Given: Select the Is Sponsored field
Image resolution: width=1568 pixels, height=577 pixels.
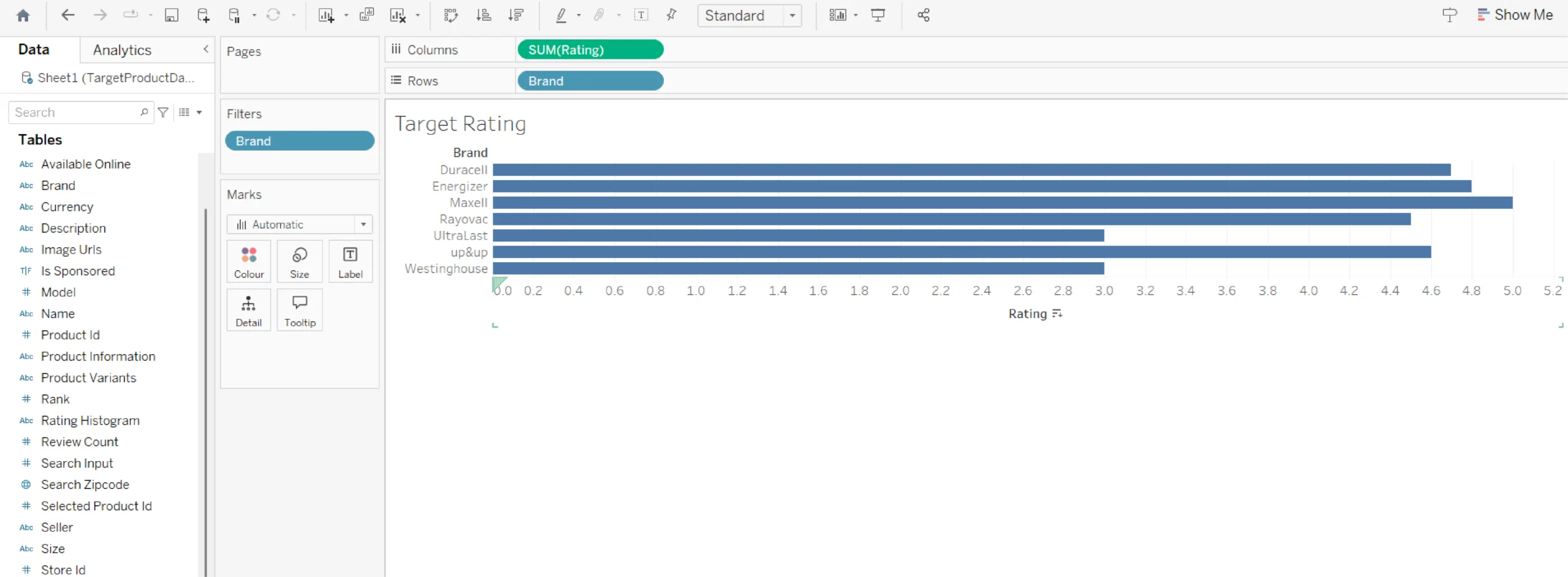Looking at the screenshot, I should click(78, 271).
